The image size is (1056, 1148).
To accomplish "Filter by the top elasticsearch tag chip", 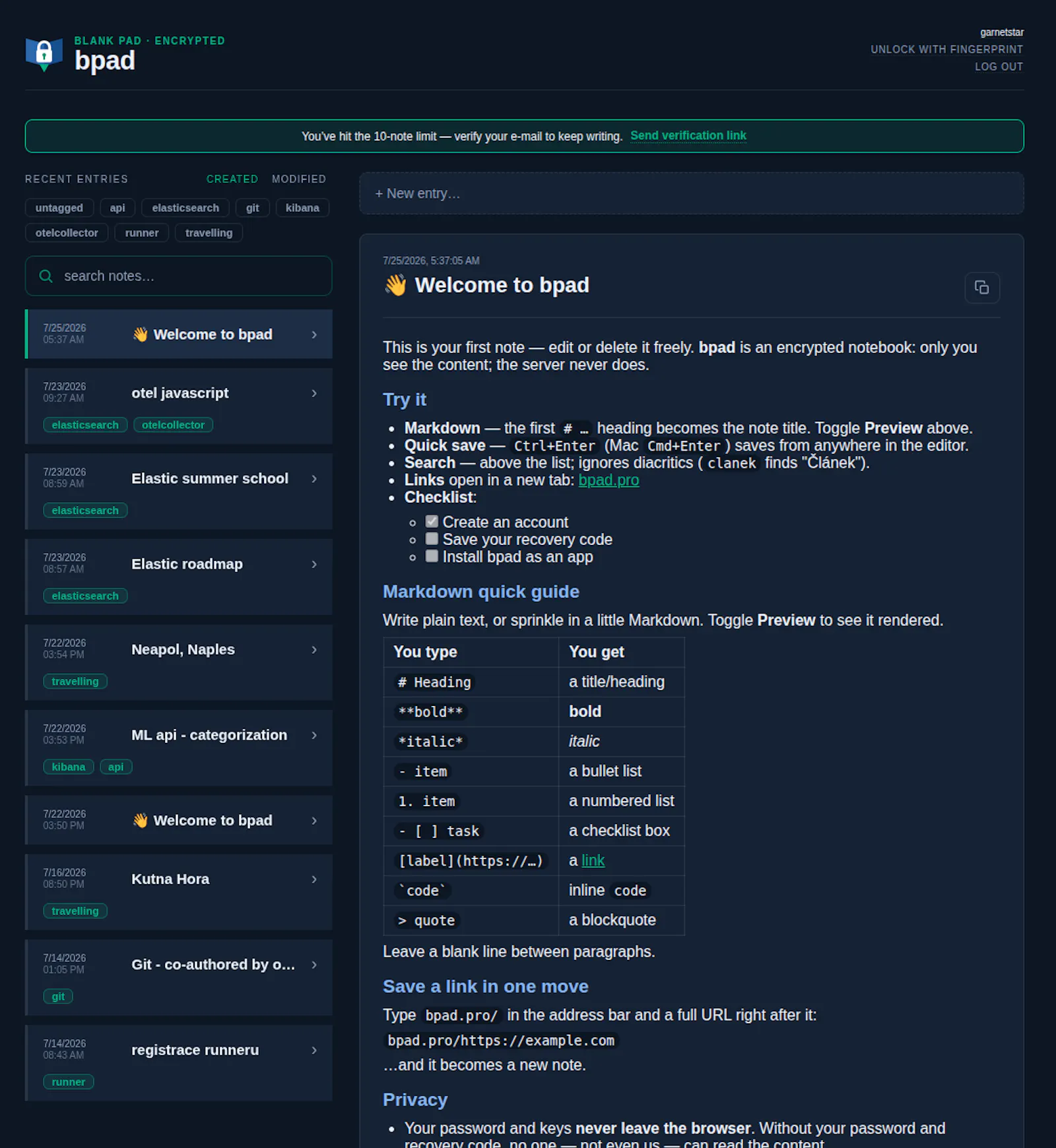I will [x=185, y=208].
